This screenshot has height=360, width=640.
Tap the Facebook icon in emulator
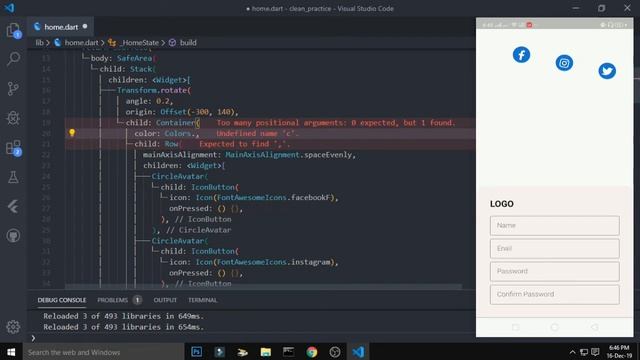tap(521, 55)
